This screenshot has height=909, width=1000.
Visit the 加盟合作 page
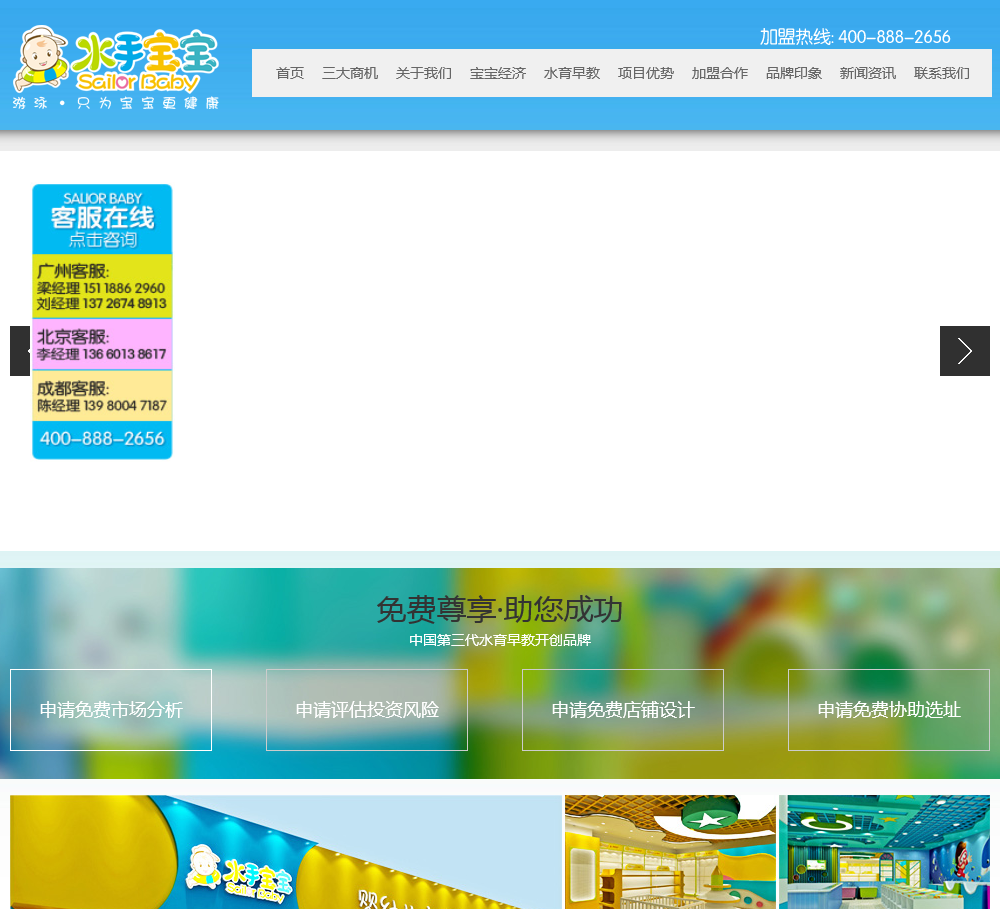click(719, 73)
